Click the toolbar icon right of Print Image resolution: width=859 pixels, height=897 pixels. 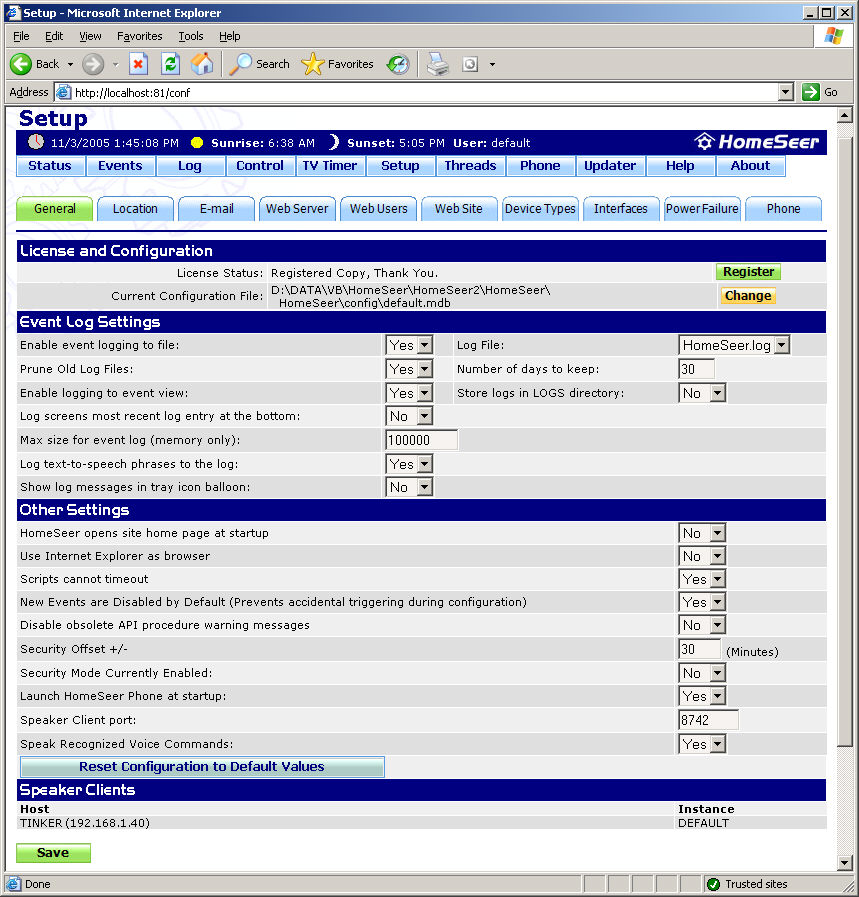tap(470, 64)
